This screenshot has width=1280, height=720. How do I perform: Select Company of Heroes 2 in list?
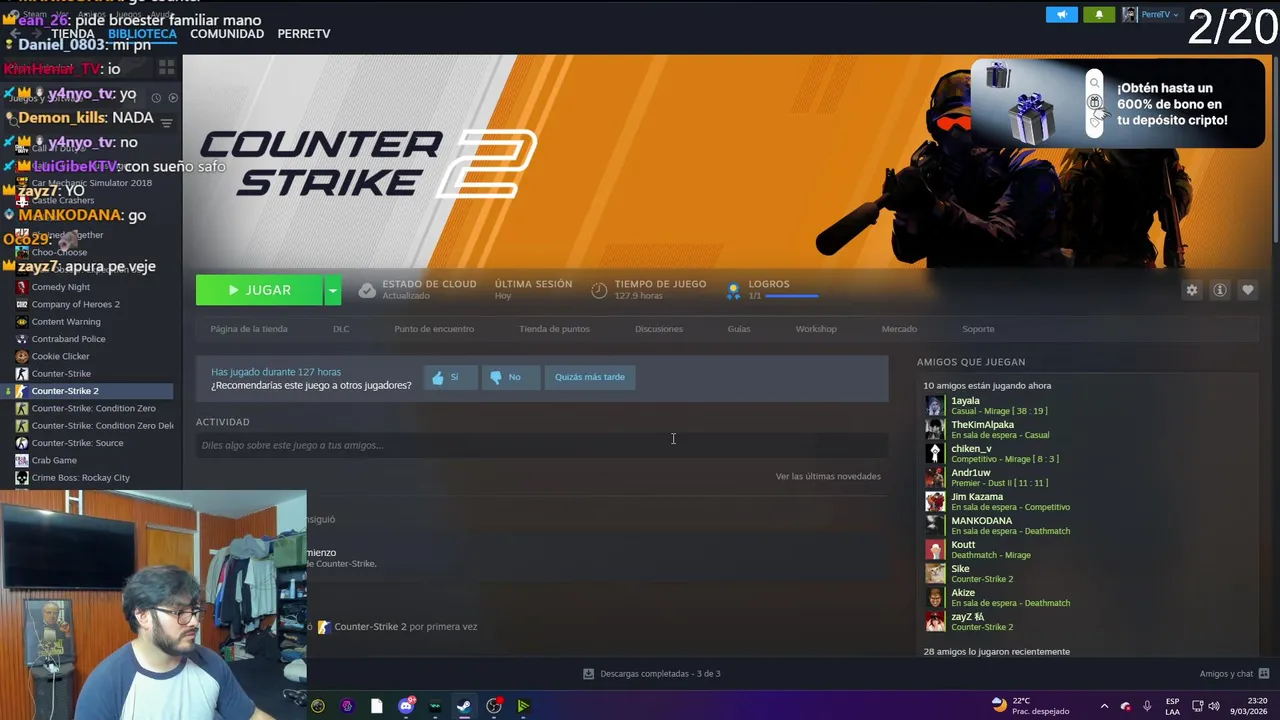click(x=75, y=304)
